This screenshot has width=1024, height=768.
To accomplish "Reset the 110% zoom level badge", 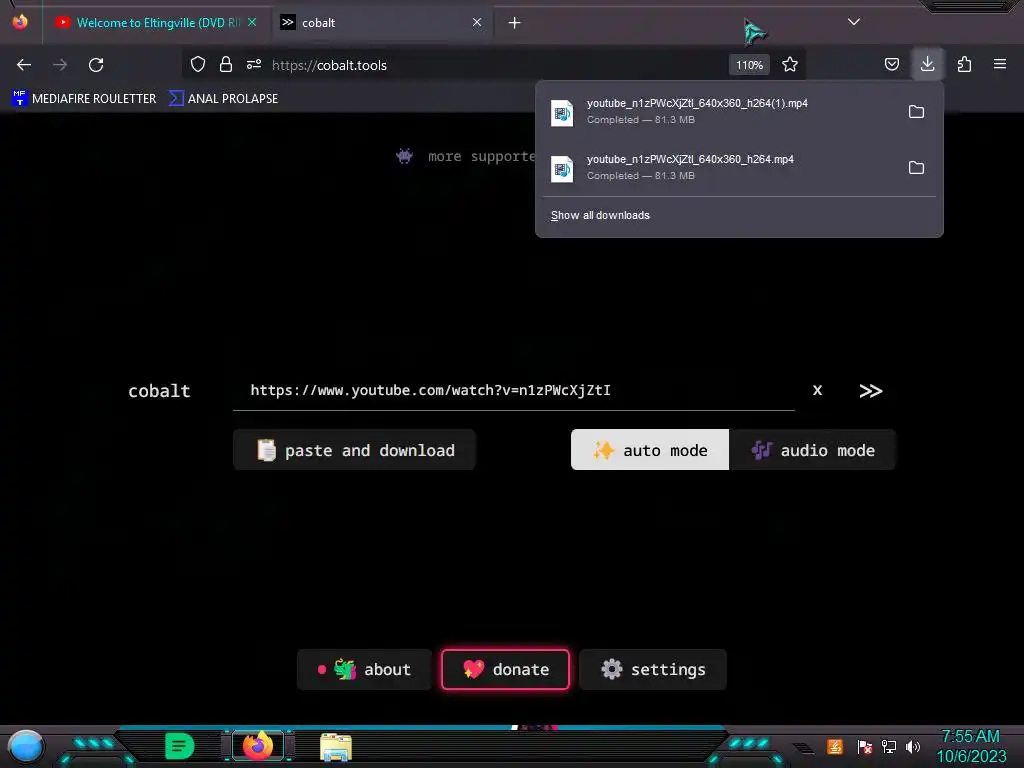I will coord(749,65).
